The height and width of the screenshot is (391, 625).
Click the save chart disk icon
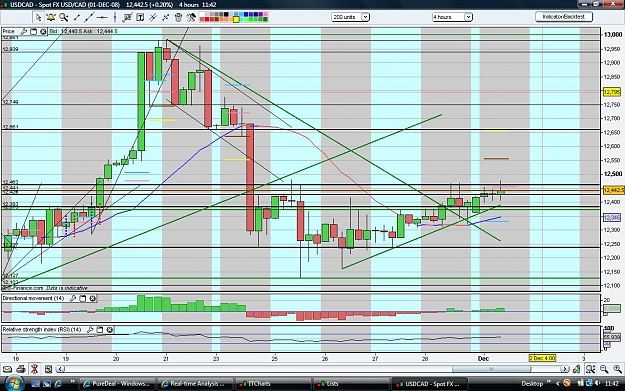point(48,369)
